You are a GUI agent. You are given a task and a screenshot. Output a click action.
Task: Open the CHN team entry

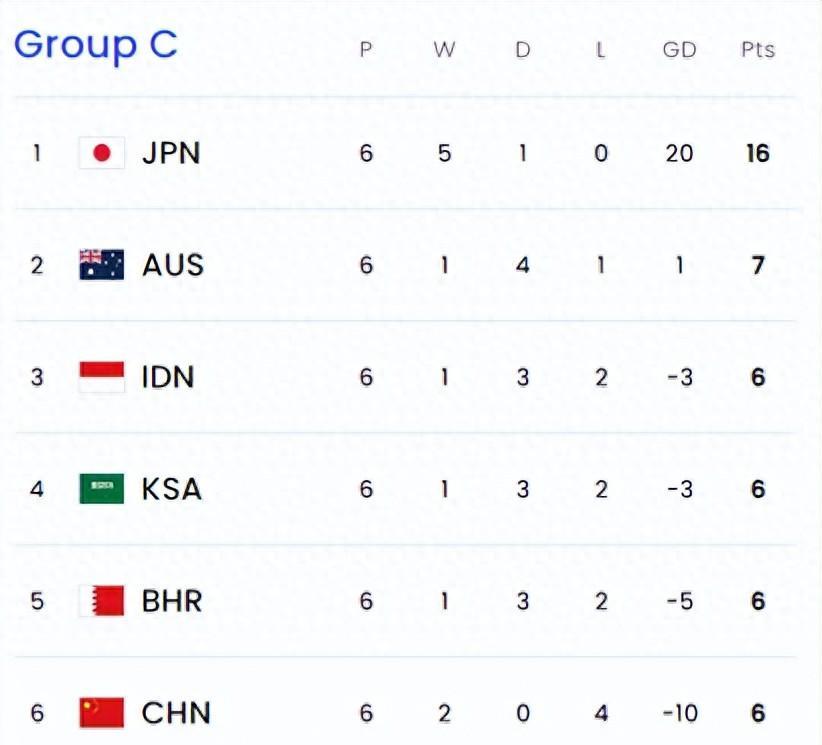point(176,713)
